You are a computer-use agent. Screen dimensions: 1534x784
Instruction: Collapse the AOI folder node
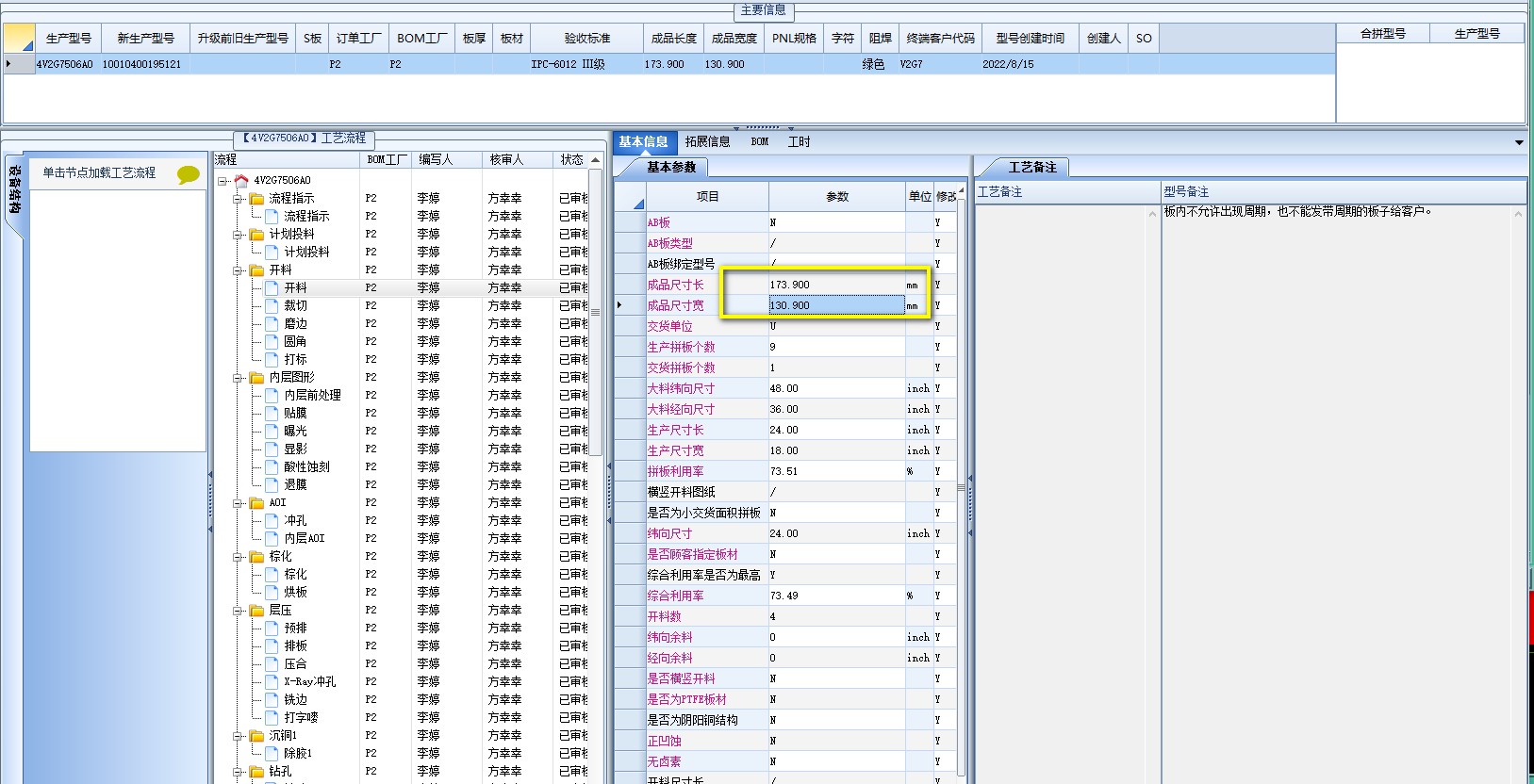tap(238, 503)
